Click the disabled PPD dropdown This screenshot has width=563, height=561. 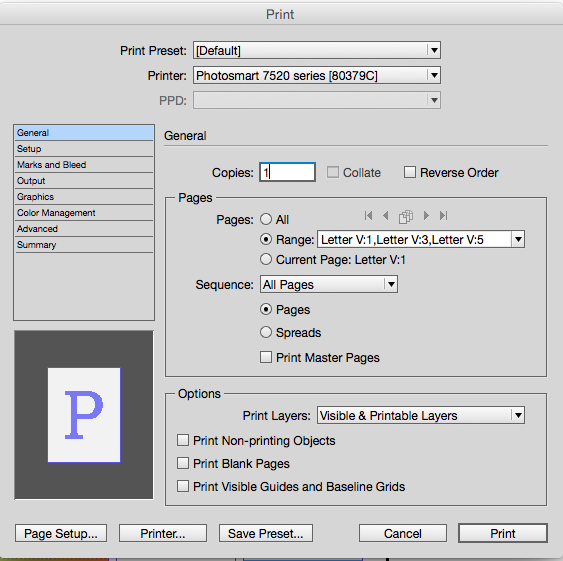[x=317, y=101]
